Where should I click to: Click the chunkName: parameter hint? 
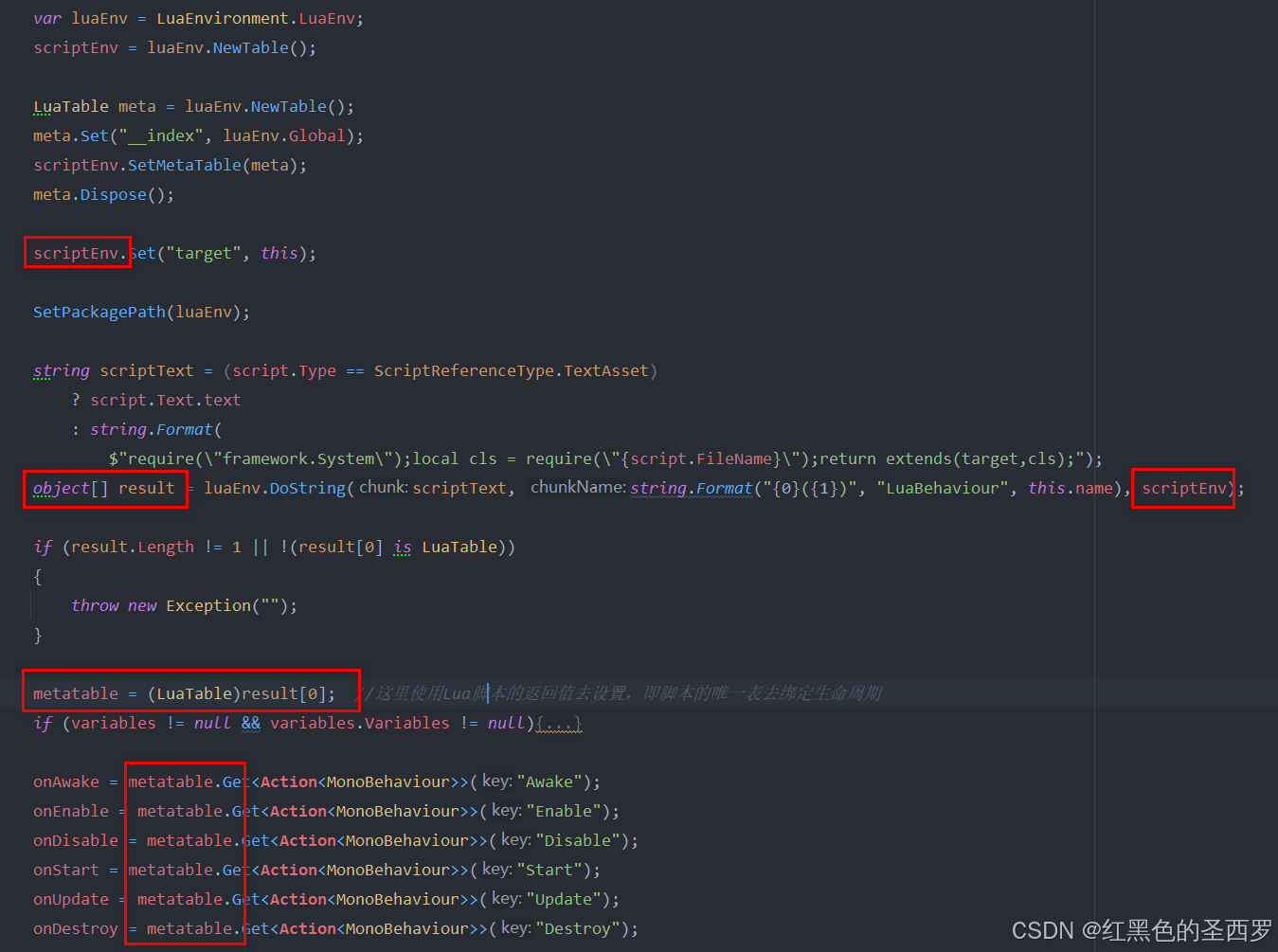click(578, 488)
